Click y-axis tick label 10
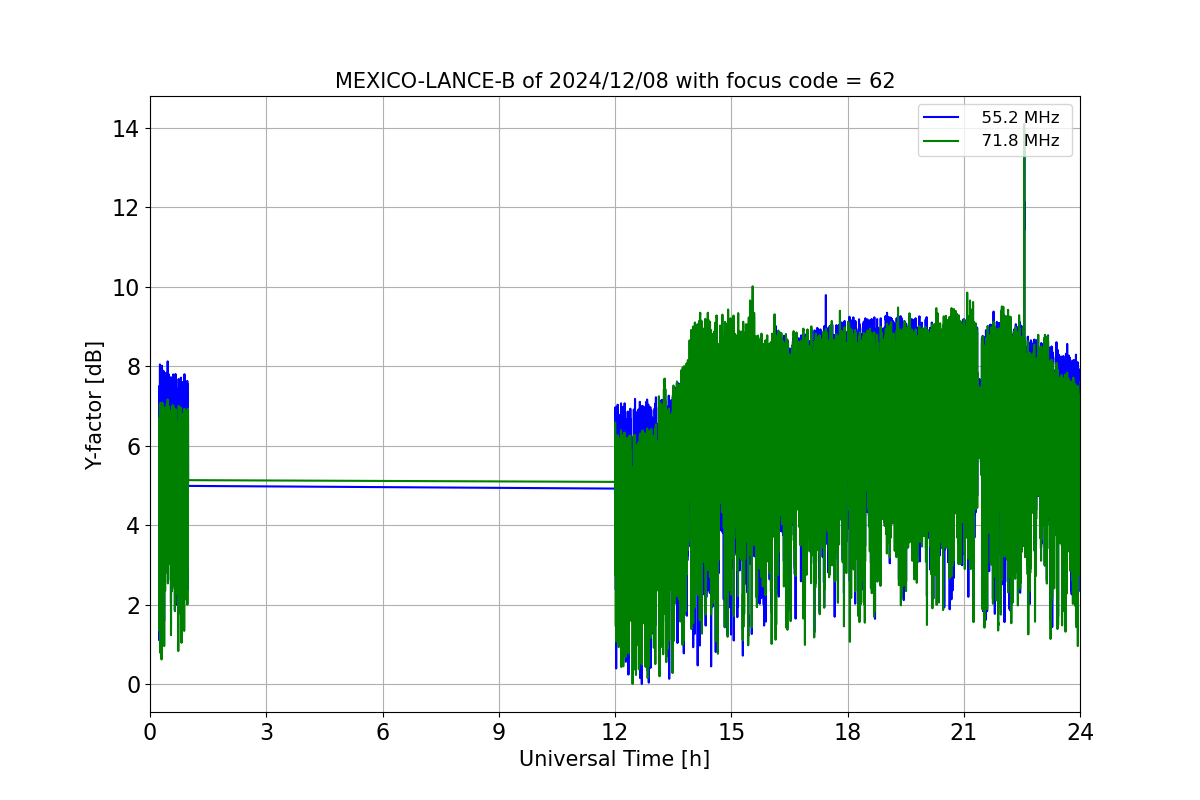Screen dimensions: 1200x800 (127, 288)
